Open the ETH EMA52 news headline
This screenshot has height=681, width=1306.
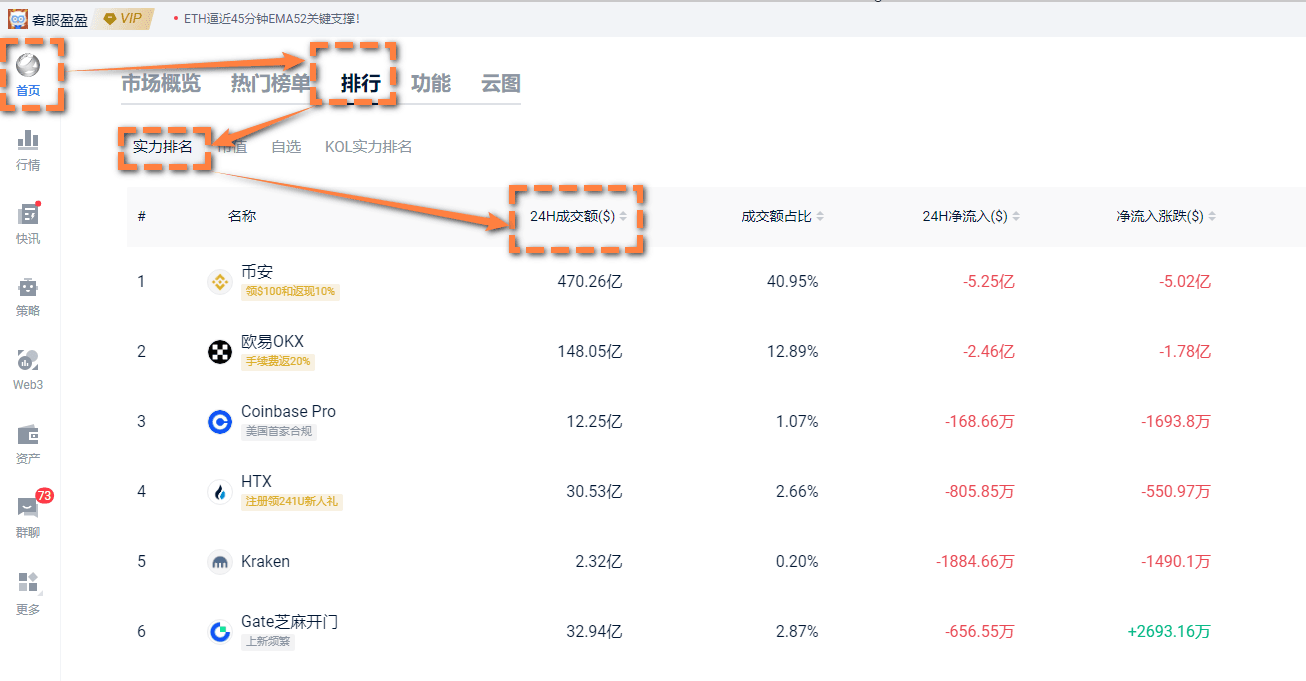[x=271, y=18]
